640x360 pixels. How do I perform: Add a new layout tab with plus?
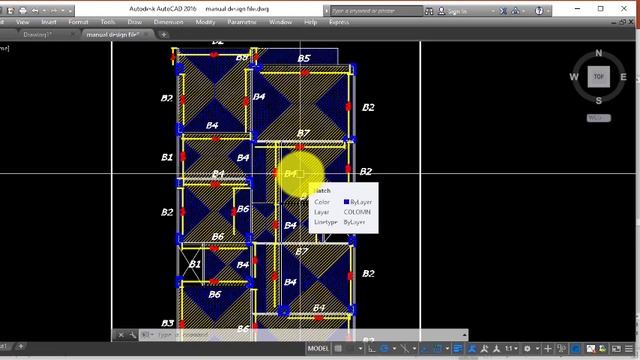(x=20, y=346)
